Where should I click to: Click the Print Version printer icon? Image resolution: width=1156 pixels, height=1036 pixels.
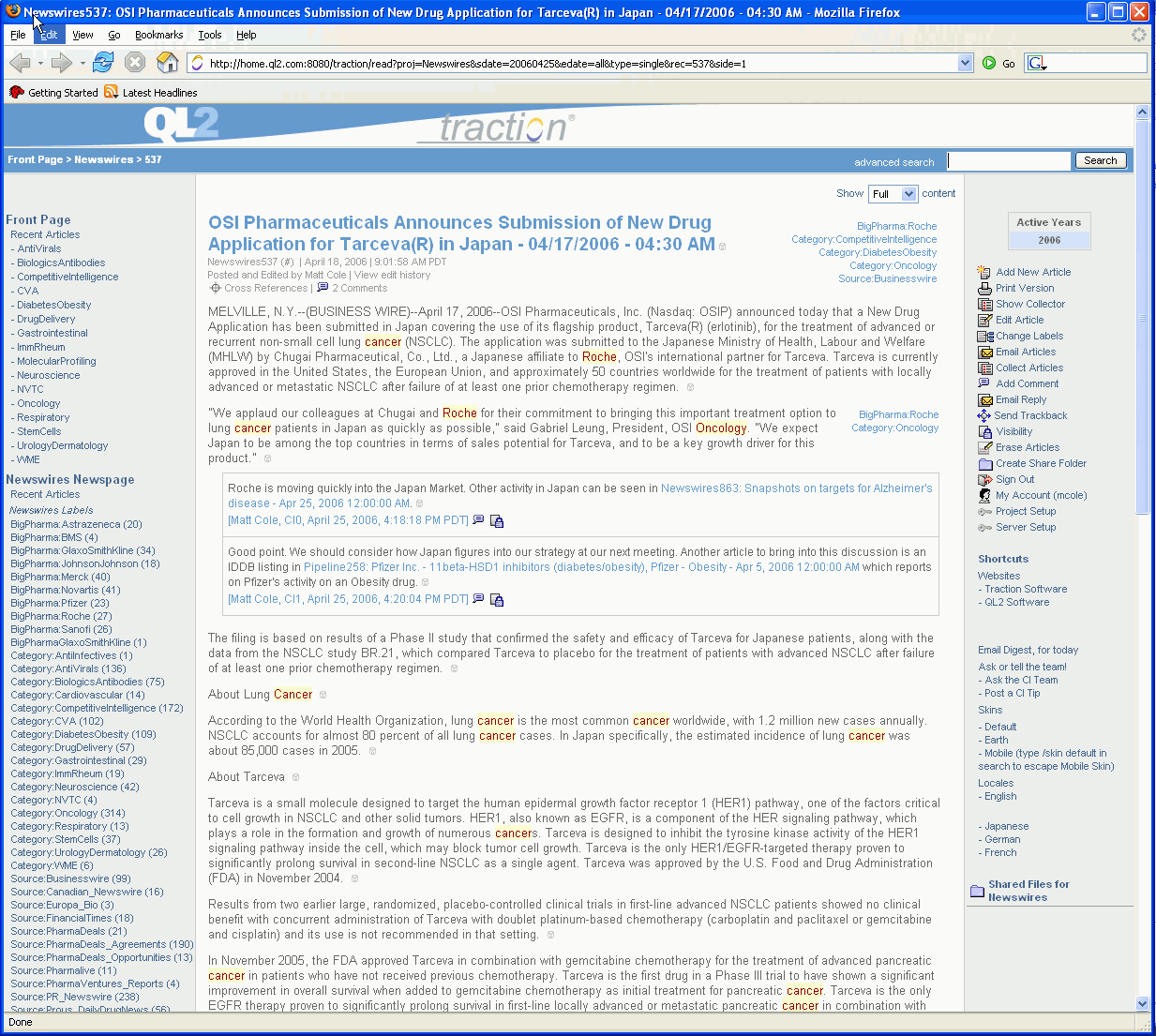984,288
